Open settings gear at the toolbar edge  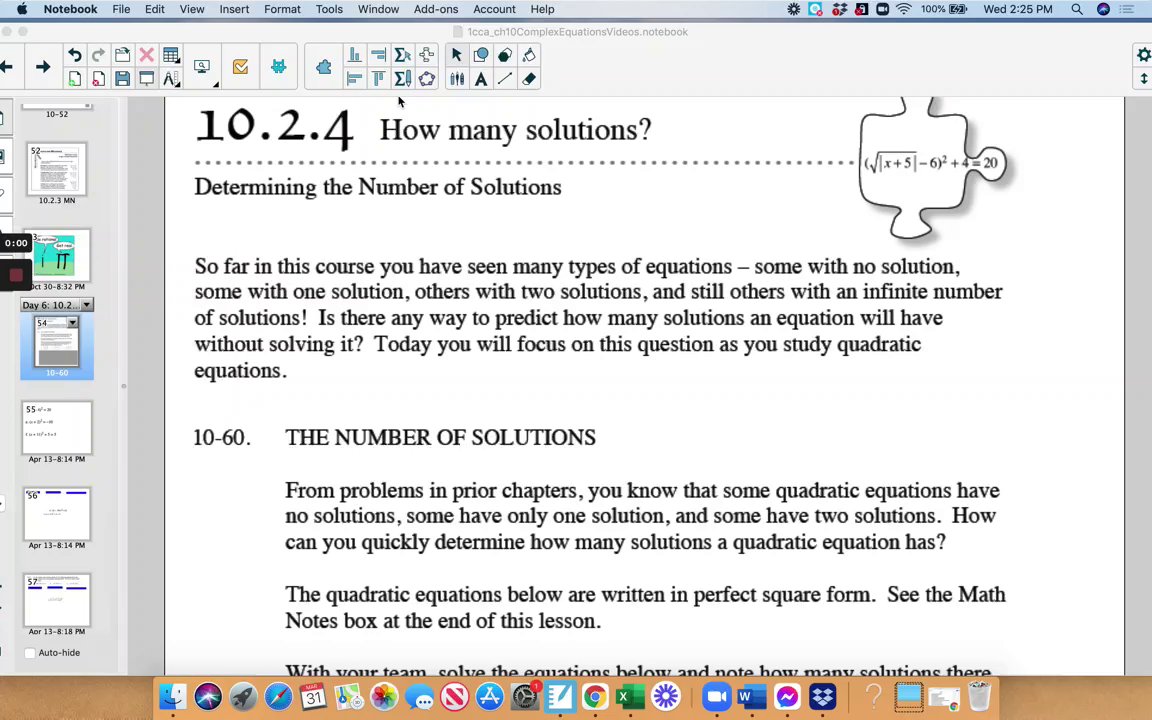pos(1143,55)
